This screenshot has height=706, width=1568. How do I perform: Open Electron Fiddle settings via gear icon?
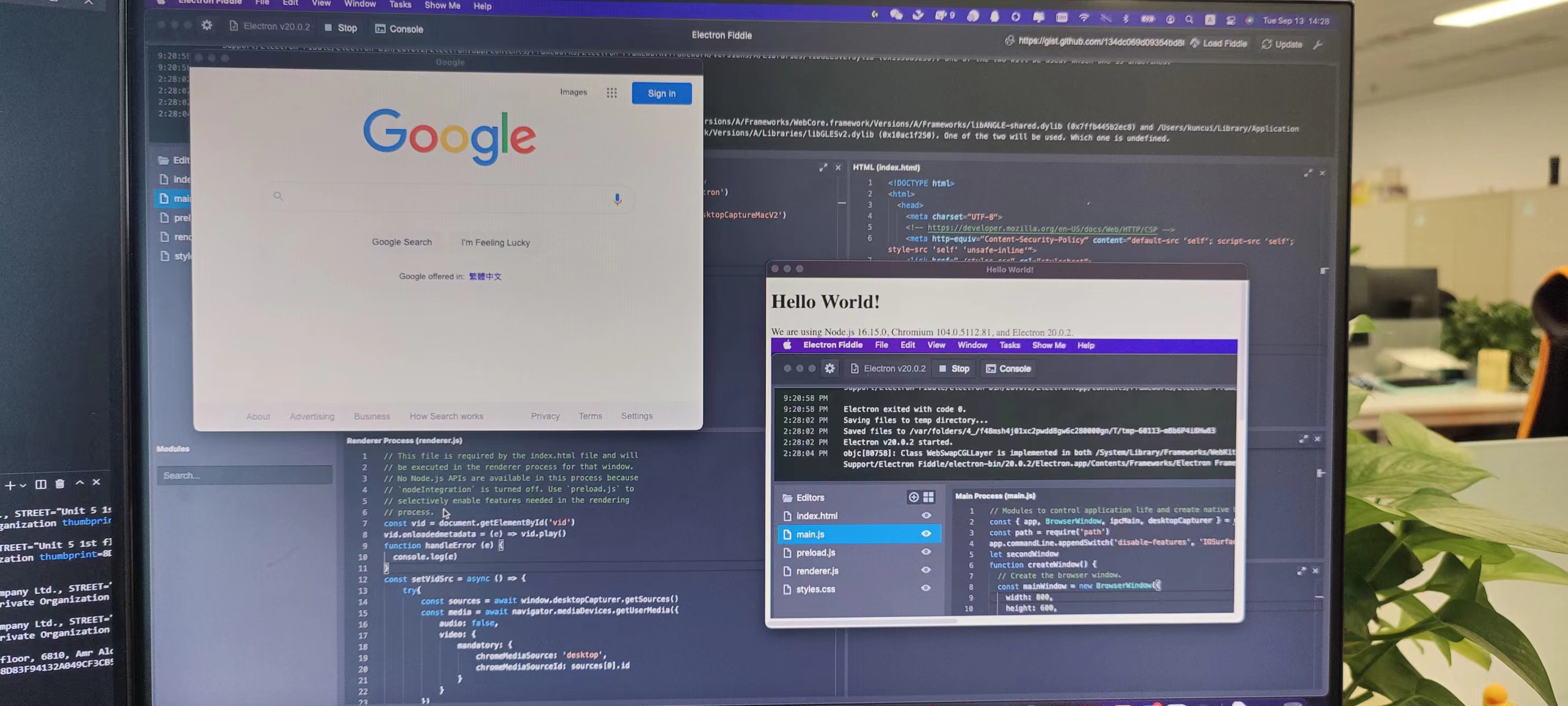206,25
